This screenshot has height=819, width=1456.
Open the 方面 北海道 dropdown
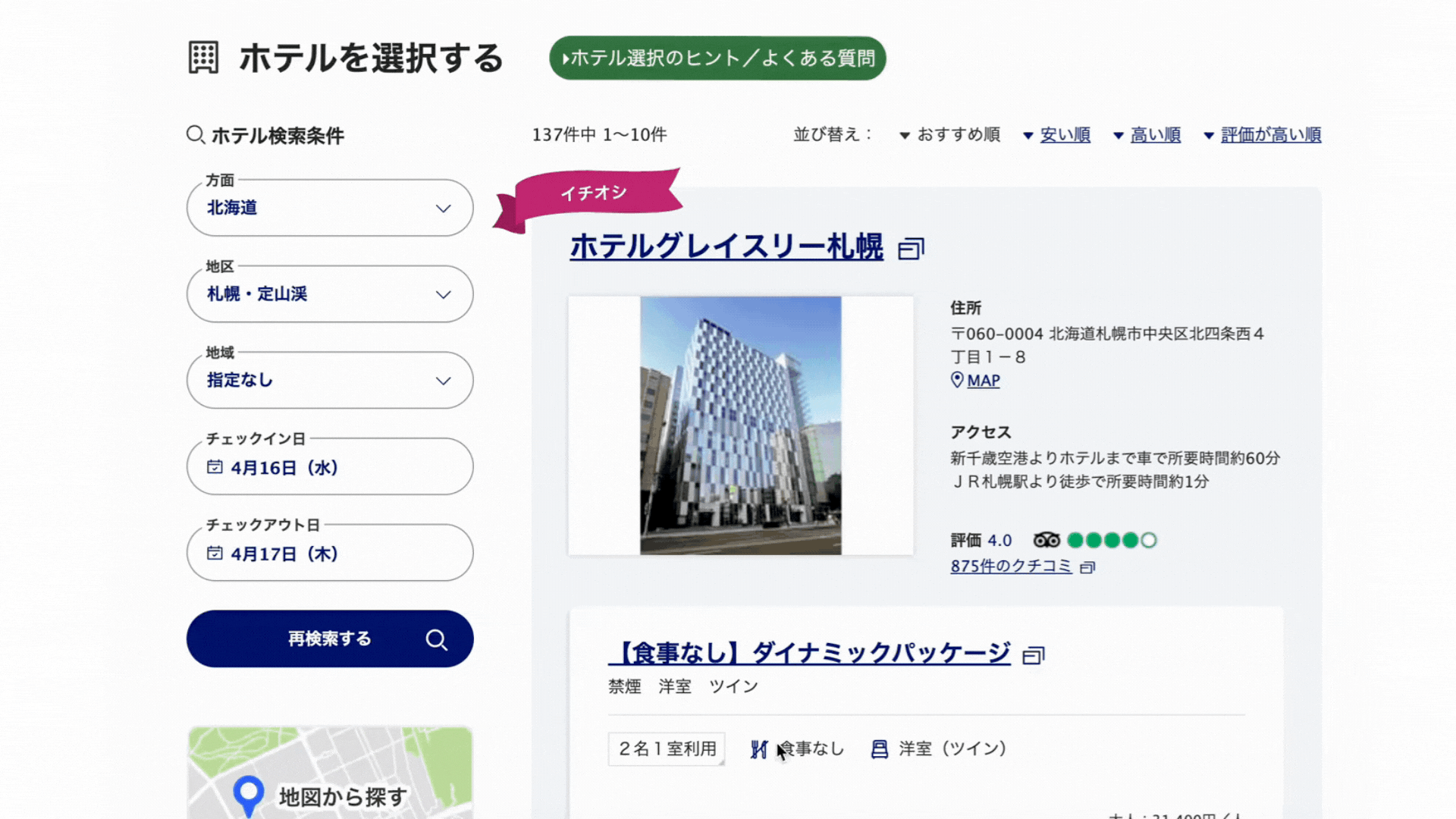(330, 208)
